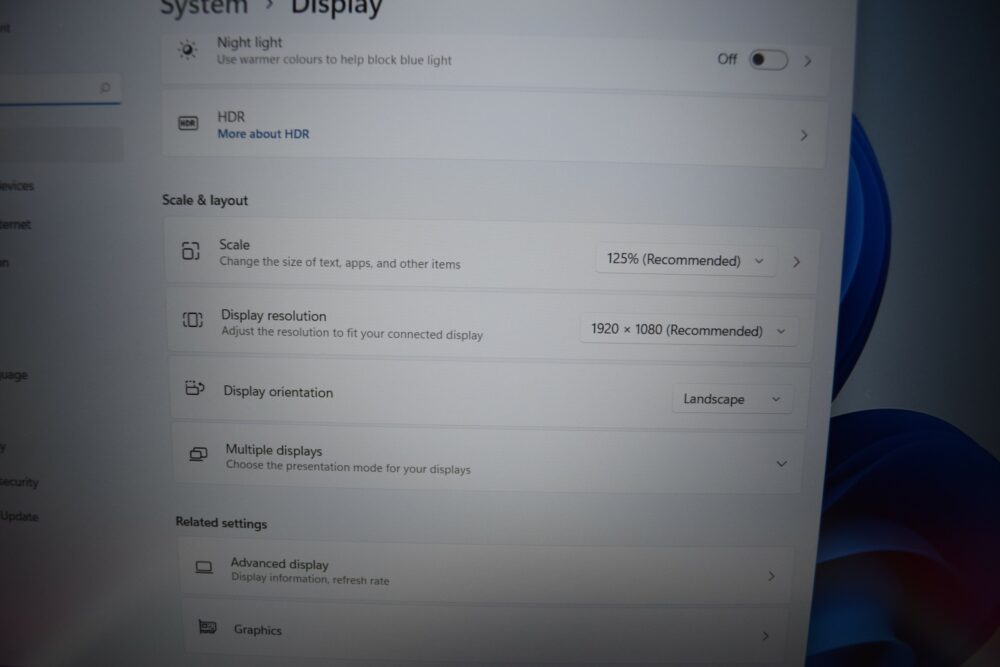Click the "Related settings" section heading
Viewport: 1000px width, 667px height.
point(221,523)
